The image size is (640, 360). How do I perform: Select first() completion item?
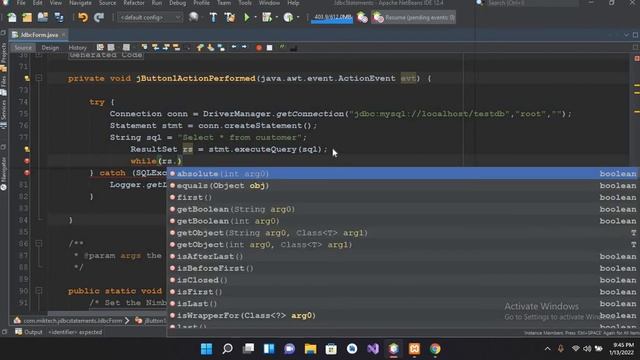coord(402,197)
